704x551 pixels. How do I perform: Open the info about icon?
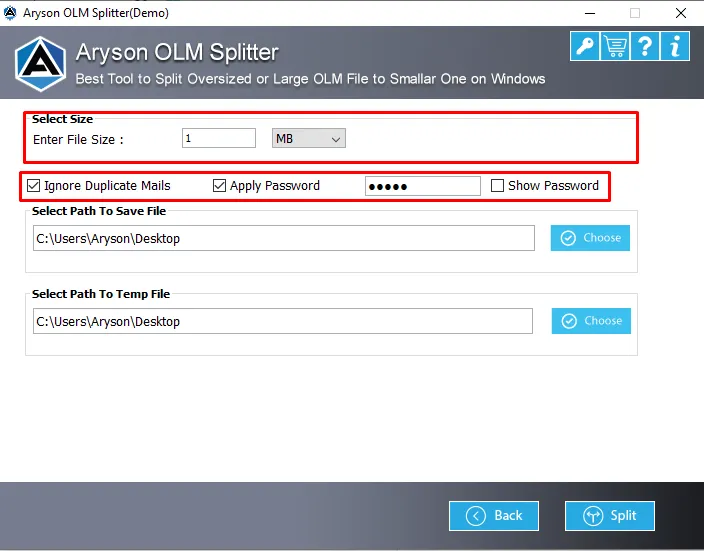click(675, 46)
